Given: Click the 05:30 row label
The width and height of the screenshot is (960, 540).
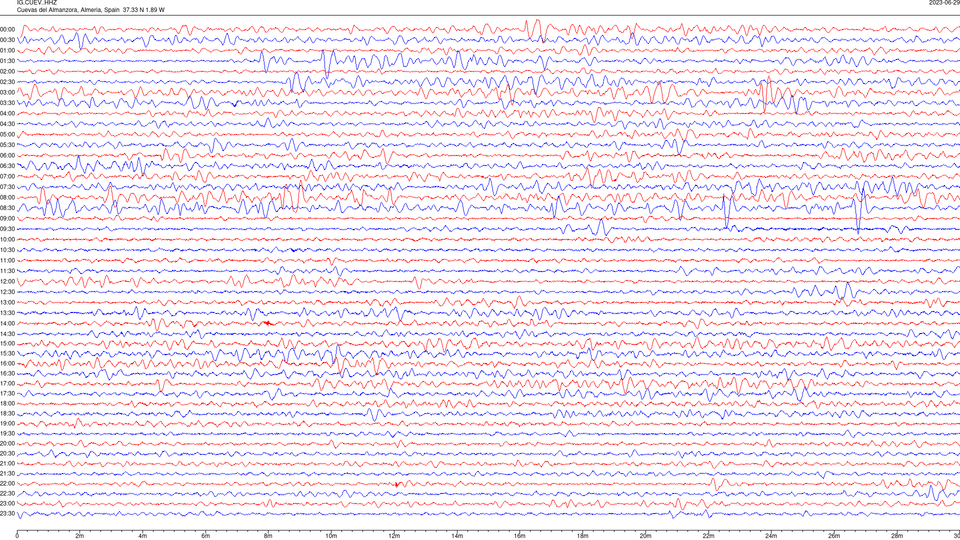Looking at the screenshot, I should click(7, 144).
